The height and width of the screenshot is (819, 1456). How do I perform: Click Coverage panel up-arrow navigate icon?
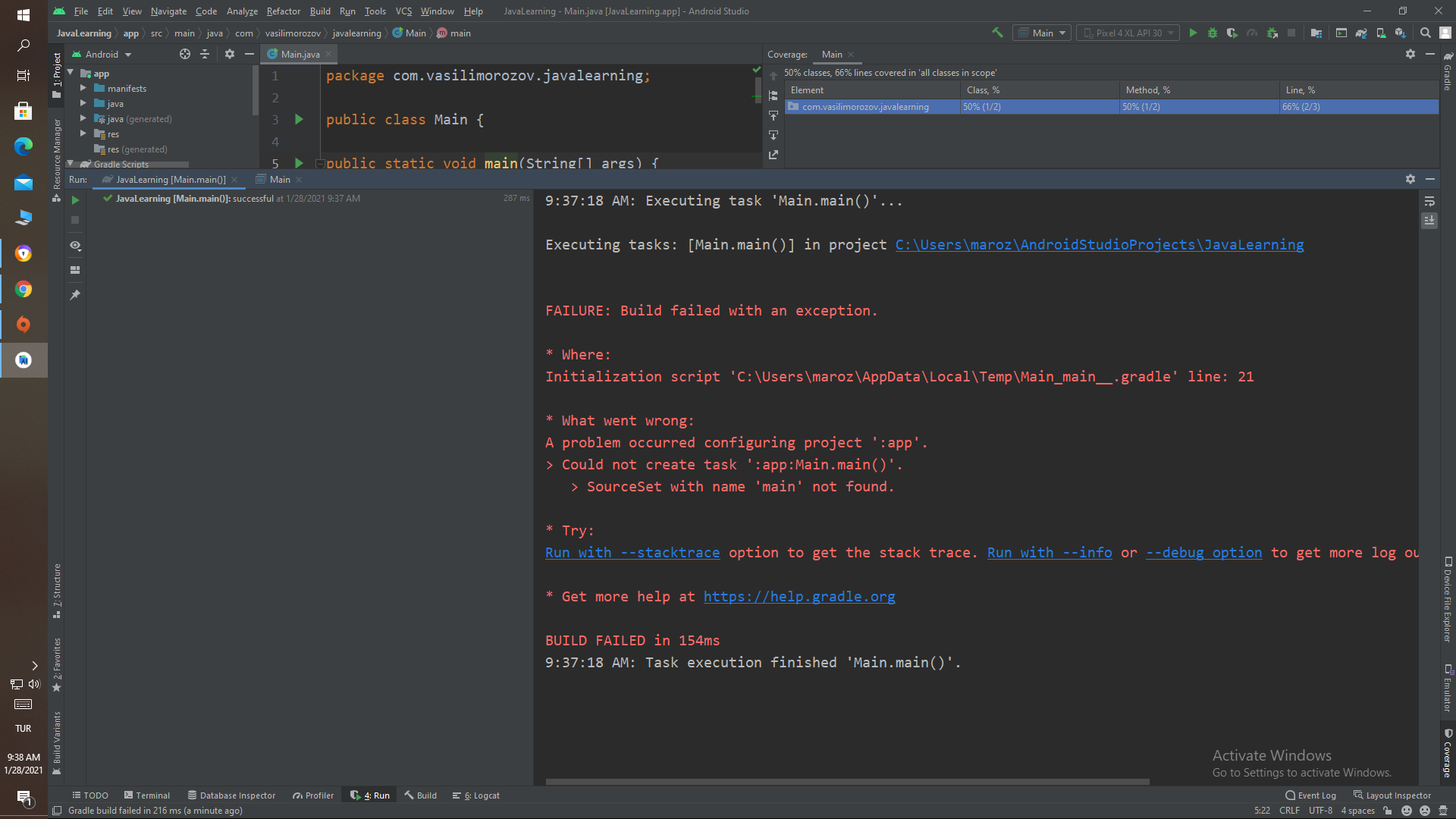click(773, 76)
